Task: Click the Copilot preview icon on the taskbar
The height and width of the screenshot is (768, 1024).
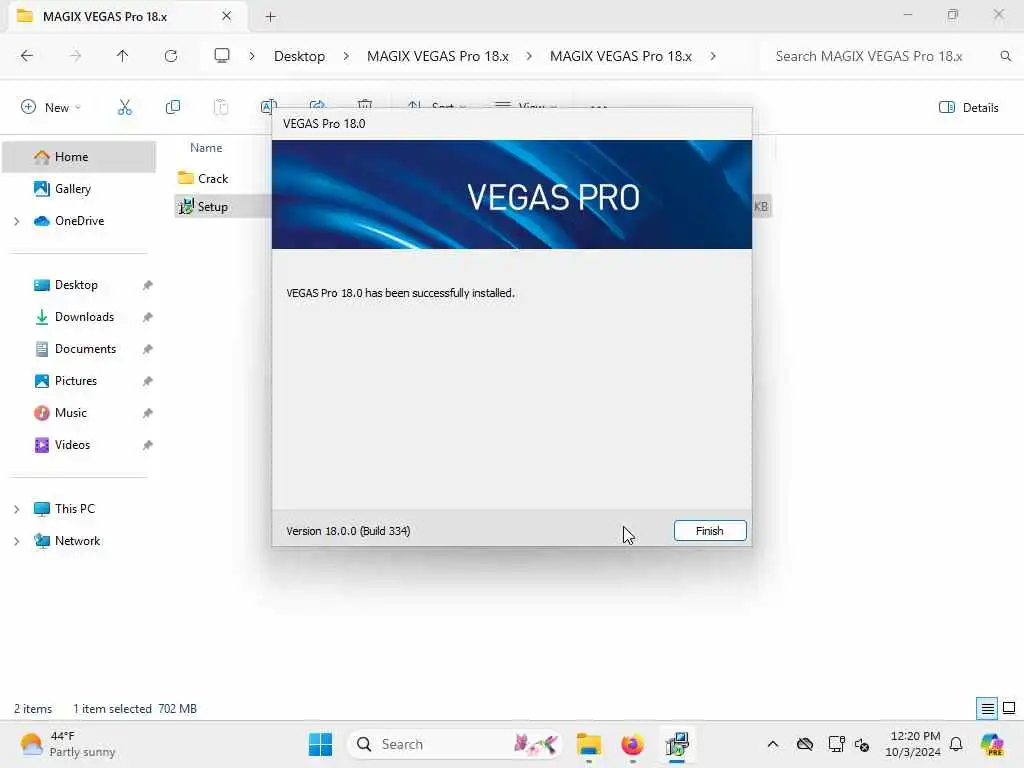Action: pos(992,744)
